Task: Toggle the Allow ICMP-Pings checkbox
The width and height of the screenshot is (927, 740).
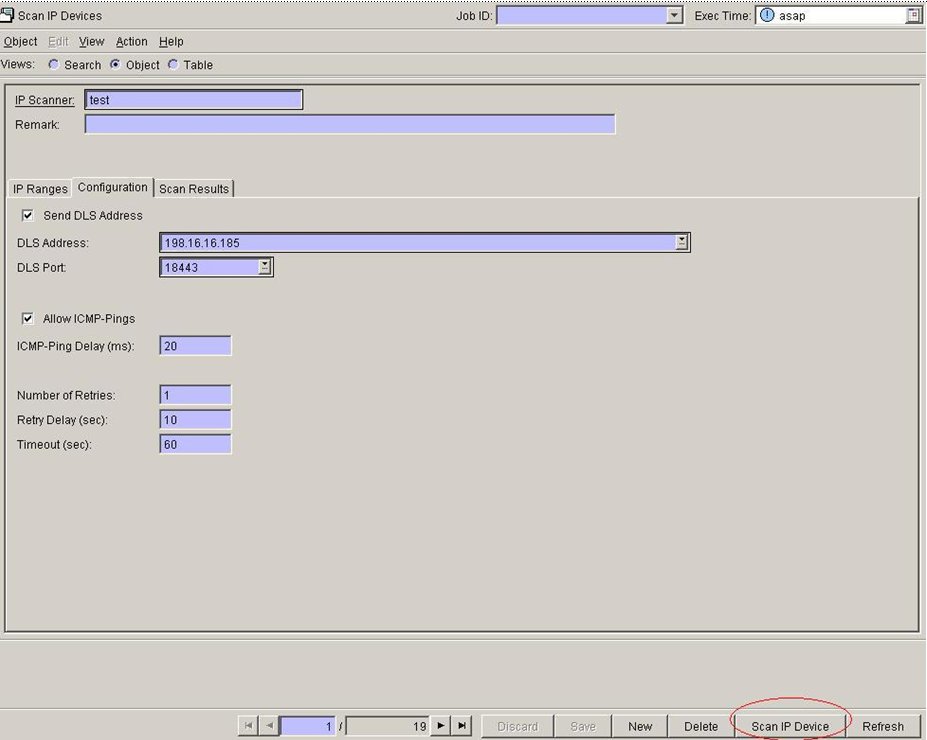Action: (28, 319)
